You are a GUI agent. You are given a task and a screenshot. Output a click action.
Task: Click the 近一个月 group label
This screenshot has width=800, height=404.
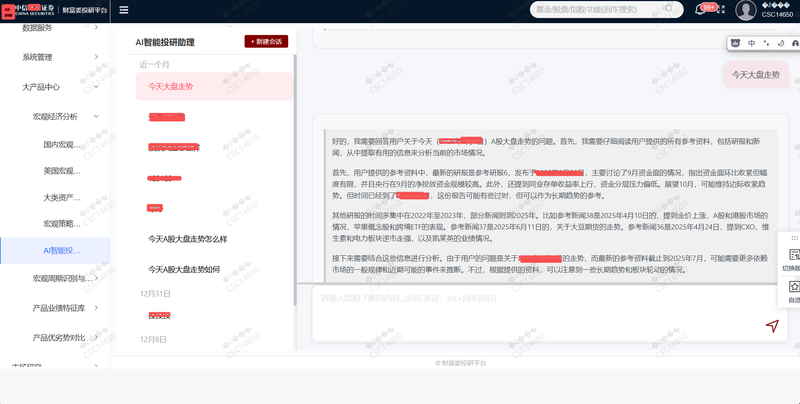(155, 65)
